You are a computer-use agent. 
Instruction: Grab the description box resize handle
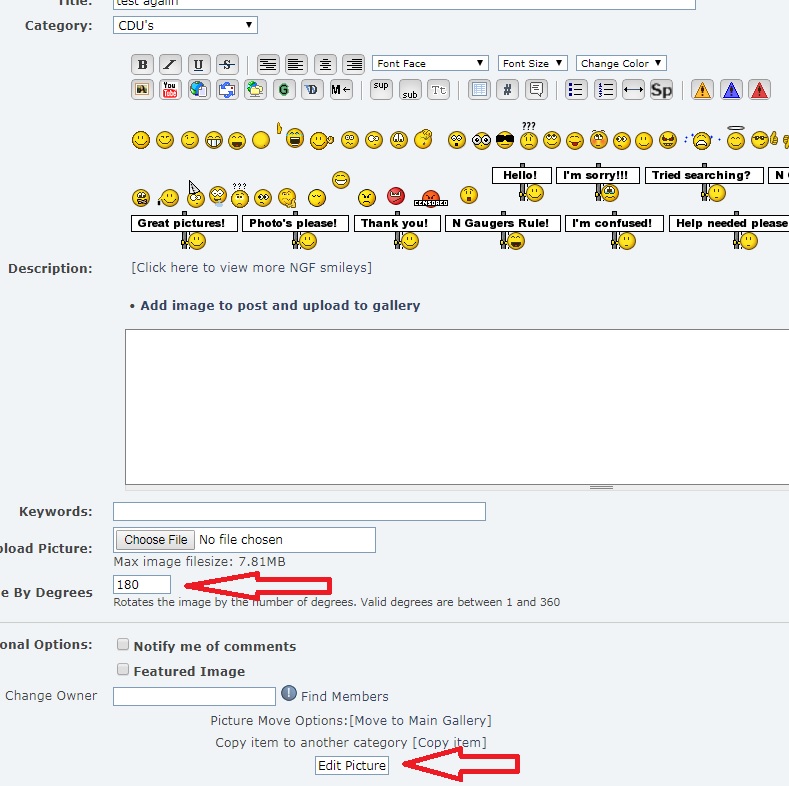[601, 487]
